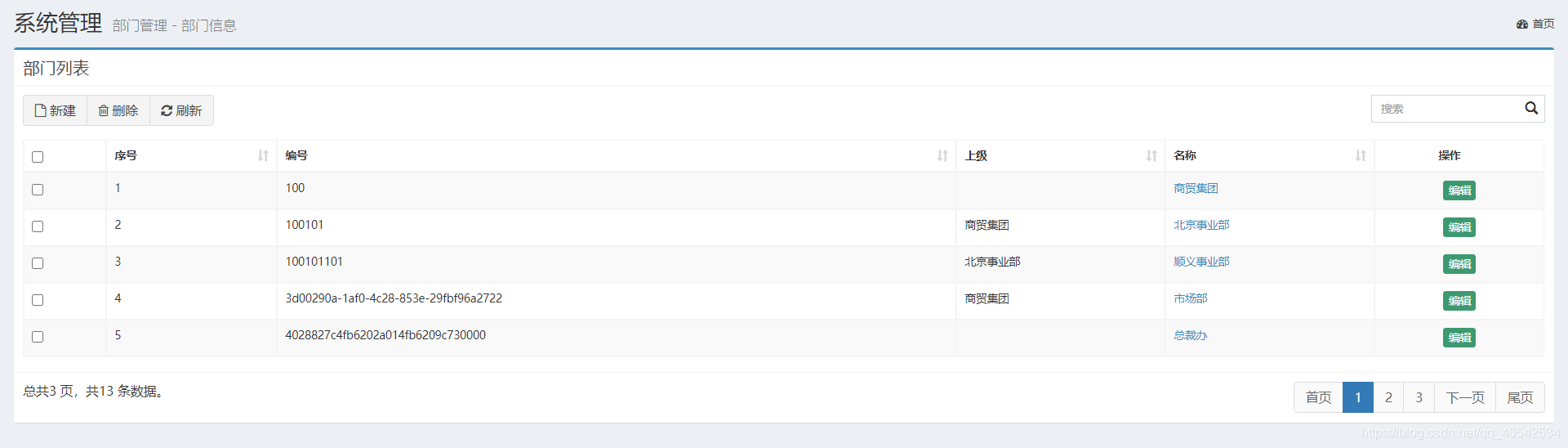
Task: Click the 编号 cell 100101101
Action: point(314,262)
